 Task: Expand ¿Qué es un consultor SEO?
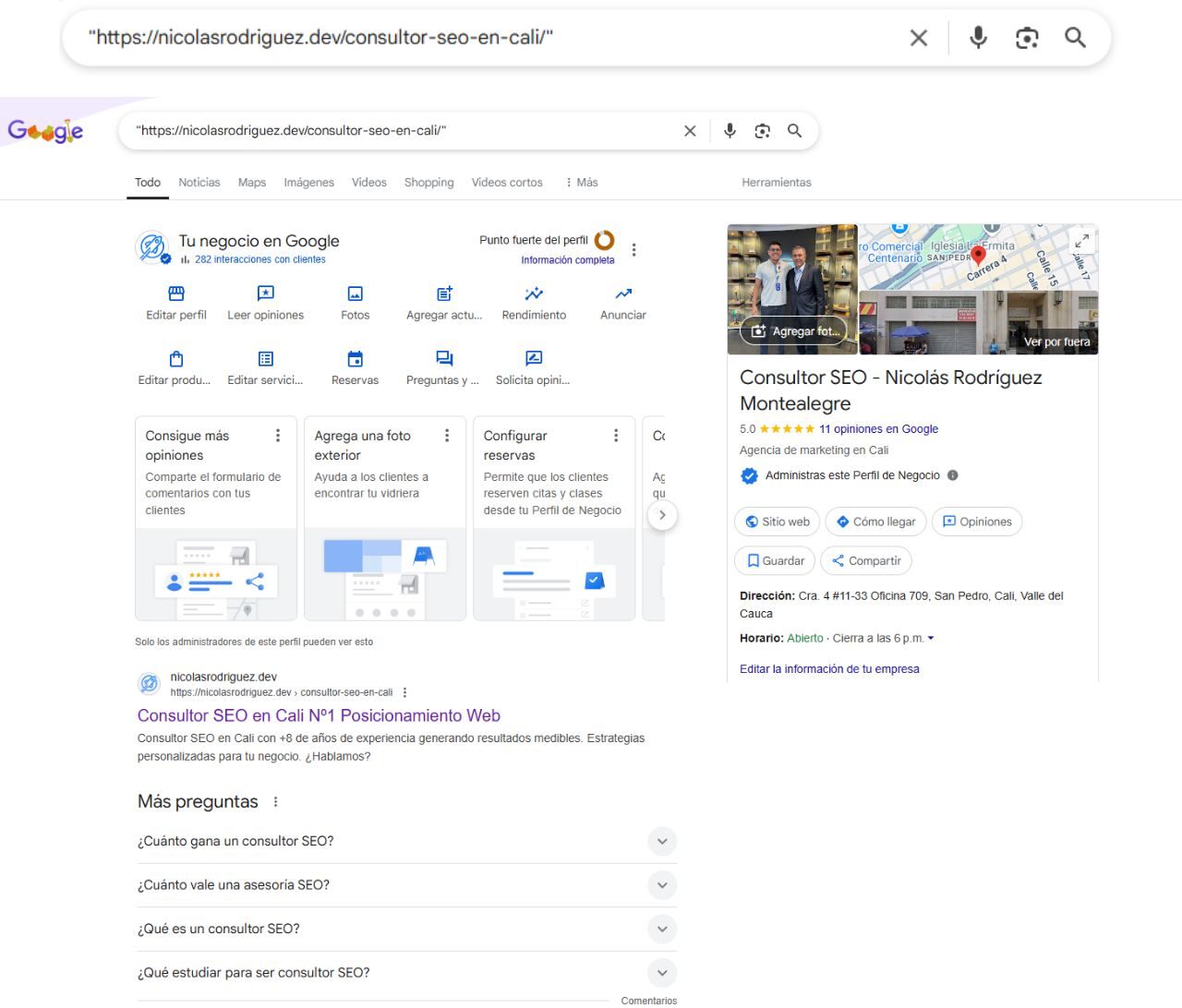click(x=407, y=929)
